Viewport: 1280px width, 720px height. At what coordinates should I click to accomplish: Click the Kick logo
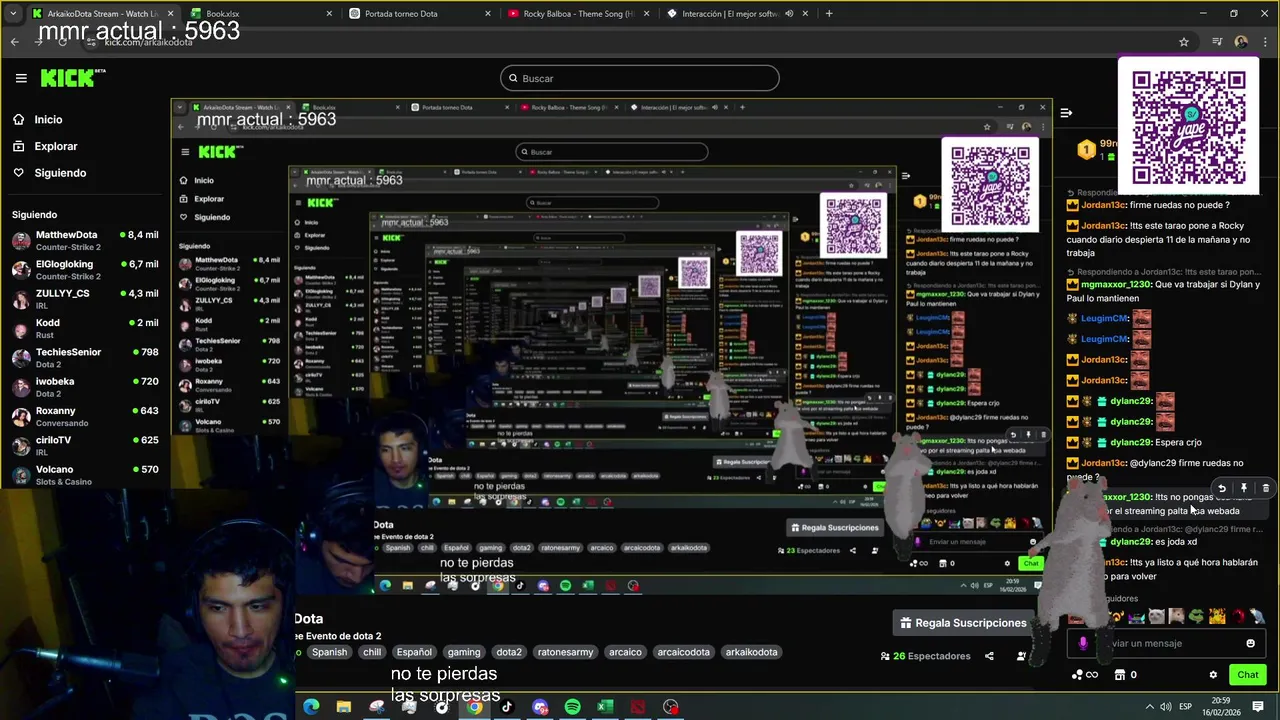coord(72,78)
